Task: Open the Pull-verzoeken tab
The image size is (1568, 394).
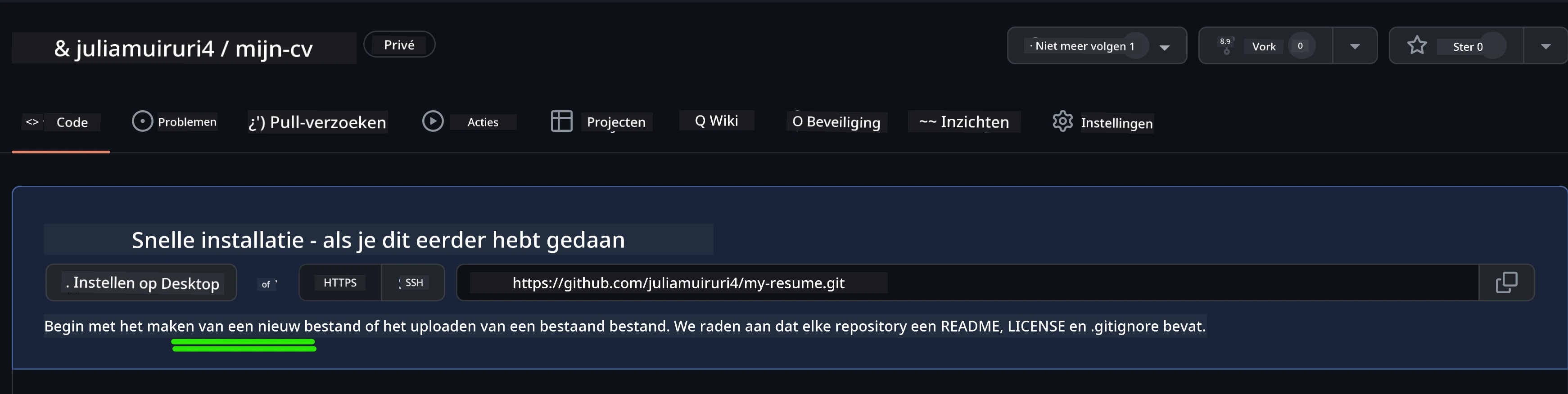Action: (x=317, y=122)
